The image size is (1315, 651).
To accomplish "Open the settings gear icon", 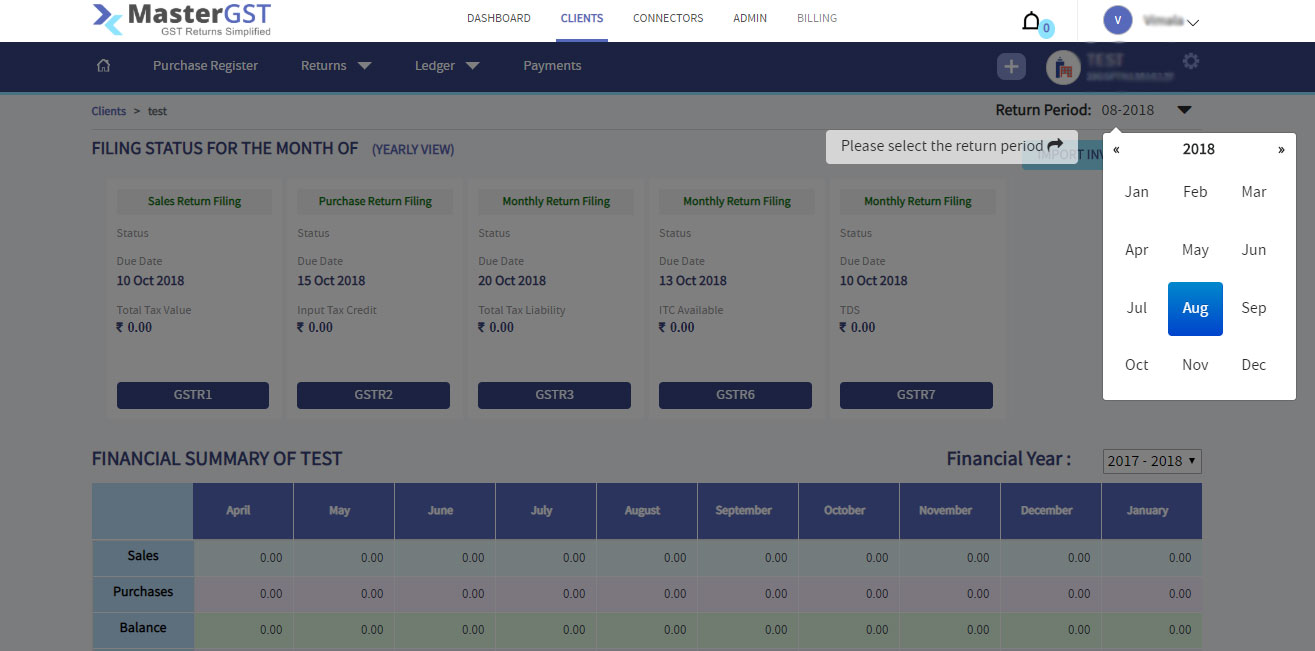I will (1190, 62).
